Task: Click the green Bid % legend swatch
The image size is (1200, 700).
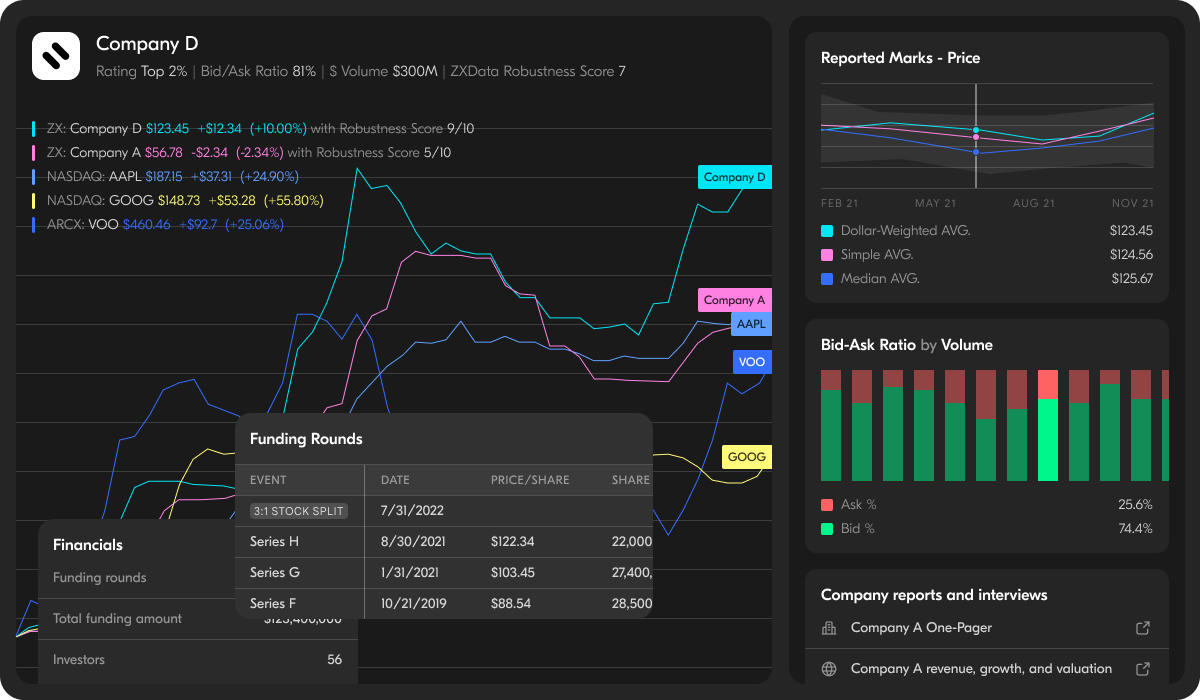Action: (827, 529)
